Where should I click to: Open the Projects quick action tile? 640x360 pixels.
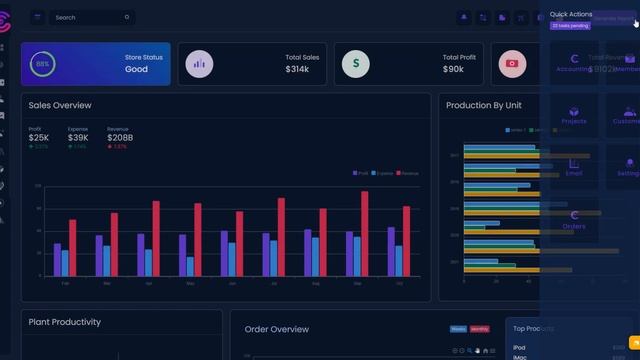(574, 115)
